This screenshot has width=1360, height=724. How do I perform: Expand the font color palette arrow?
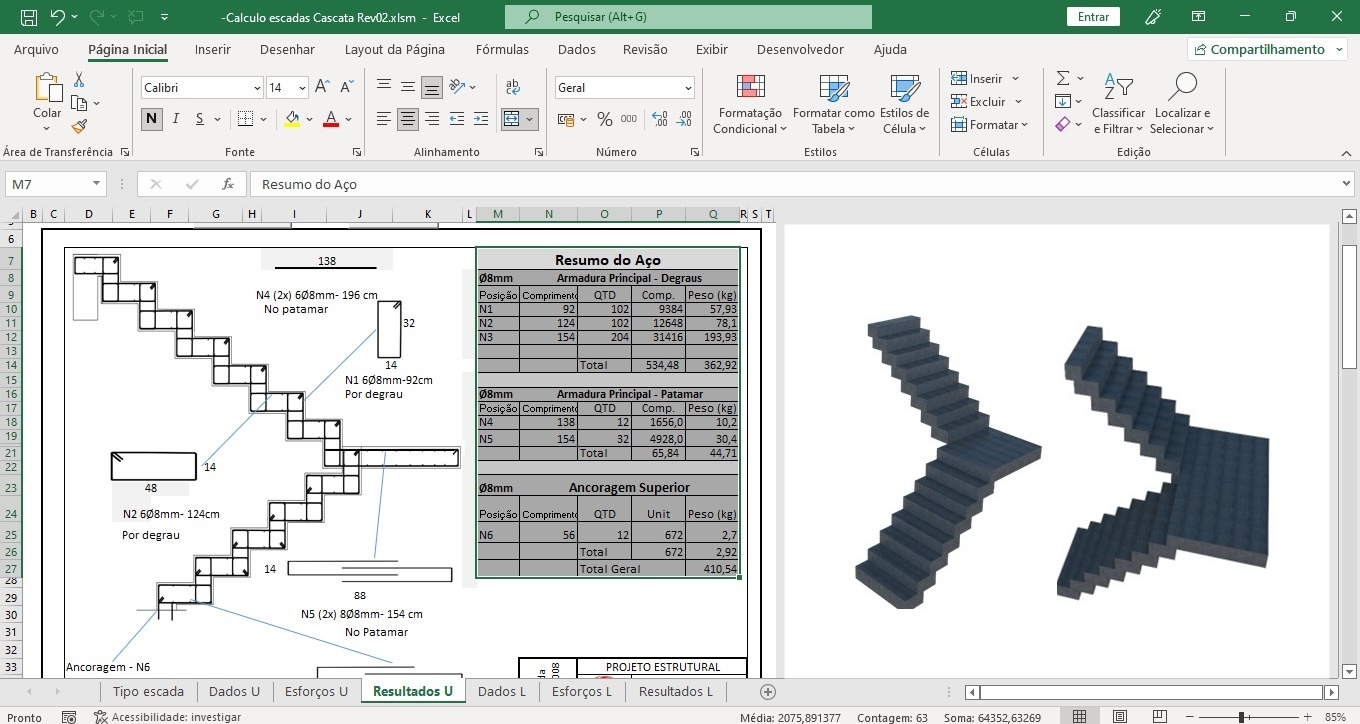point(348,119)
